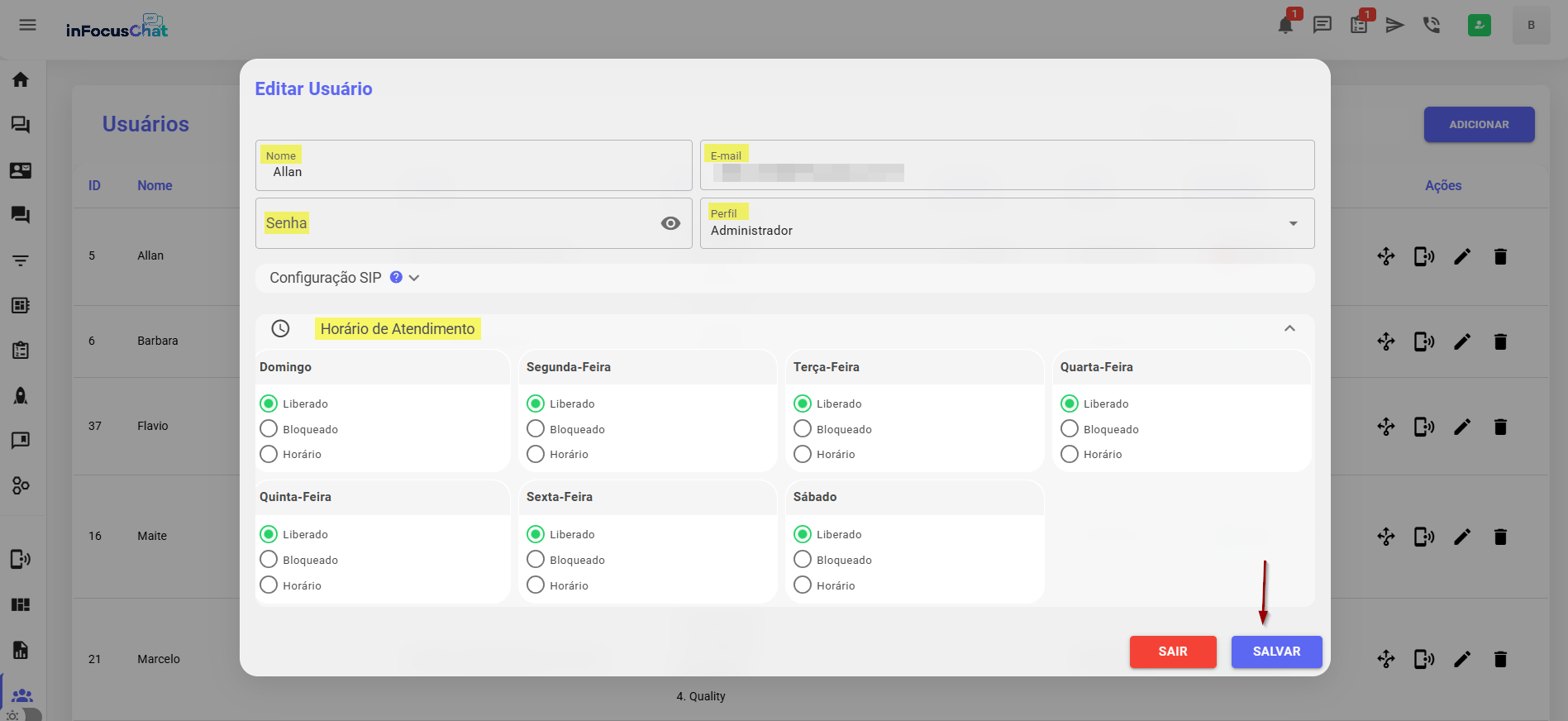The image size is (1568, 721).
Task: Delete user Flavio with trash icon
Action: (1500, 427)
